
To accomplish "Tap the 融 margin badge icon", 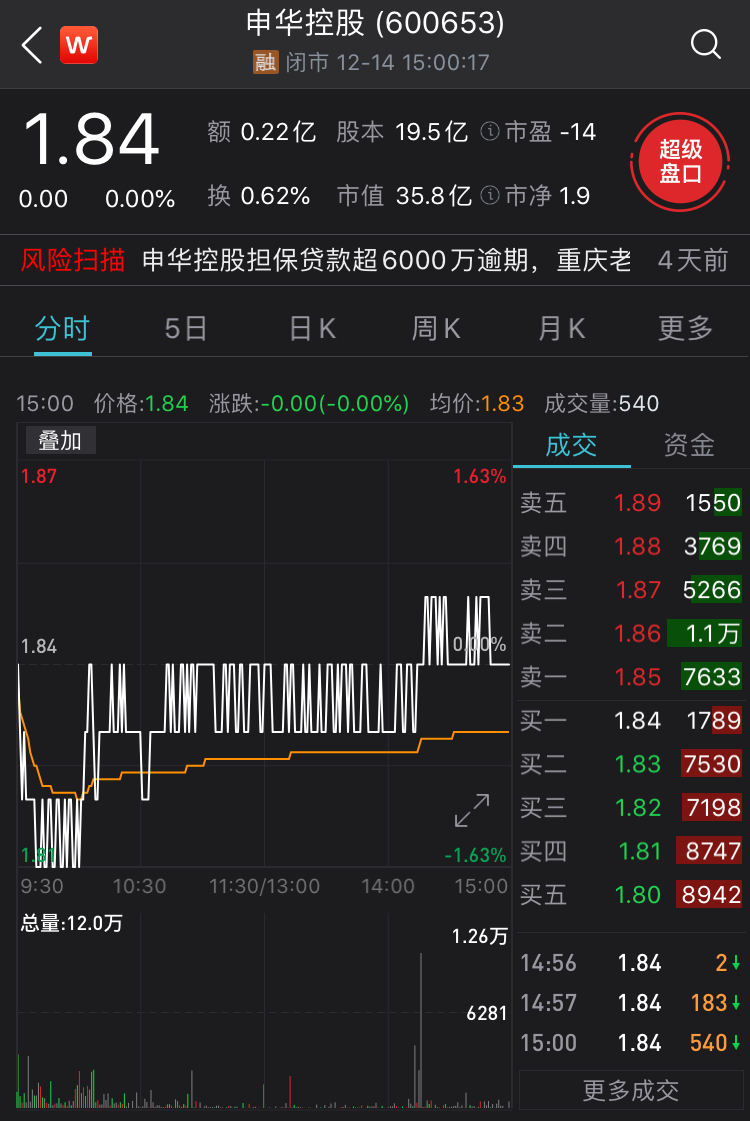I will [265, 63].
